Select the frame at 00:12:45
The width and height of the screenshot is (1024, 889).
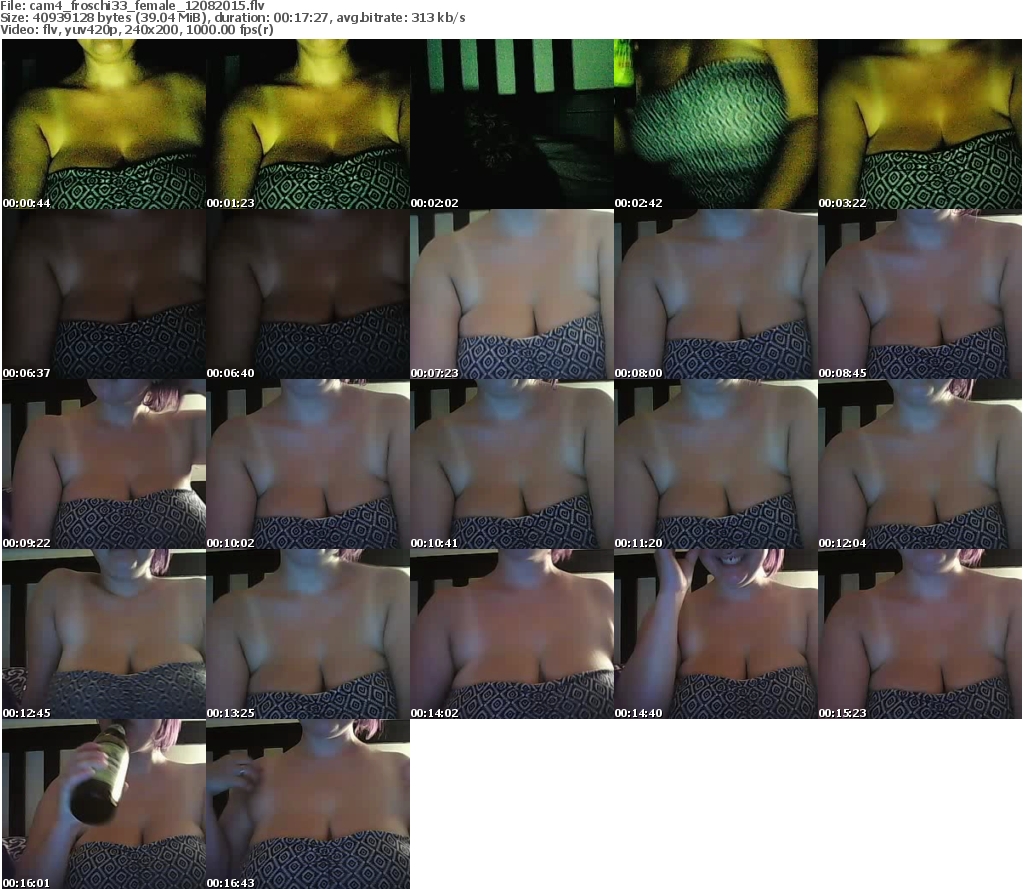point(104,634)
